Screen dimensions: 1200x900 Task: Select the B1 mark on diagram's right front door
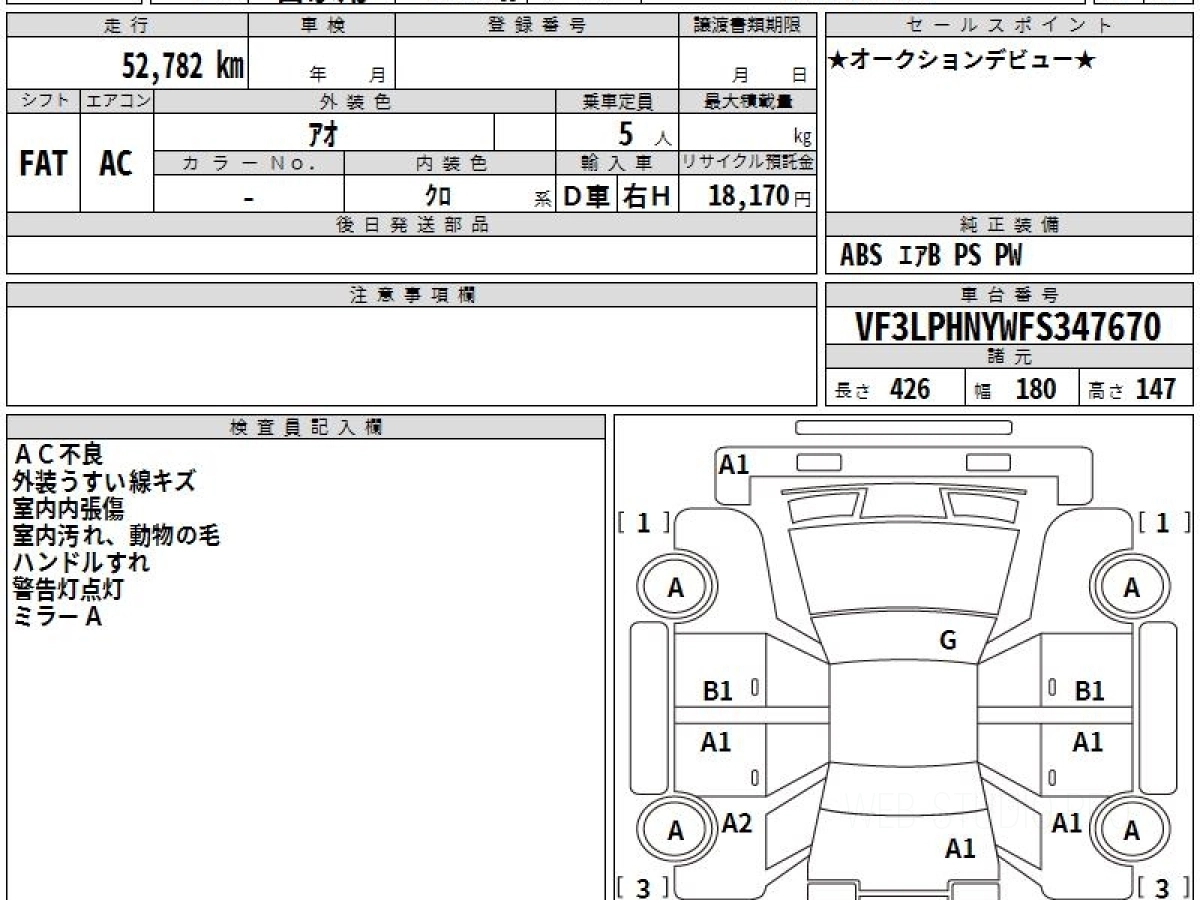tap(1089, 690)
